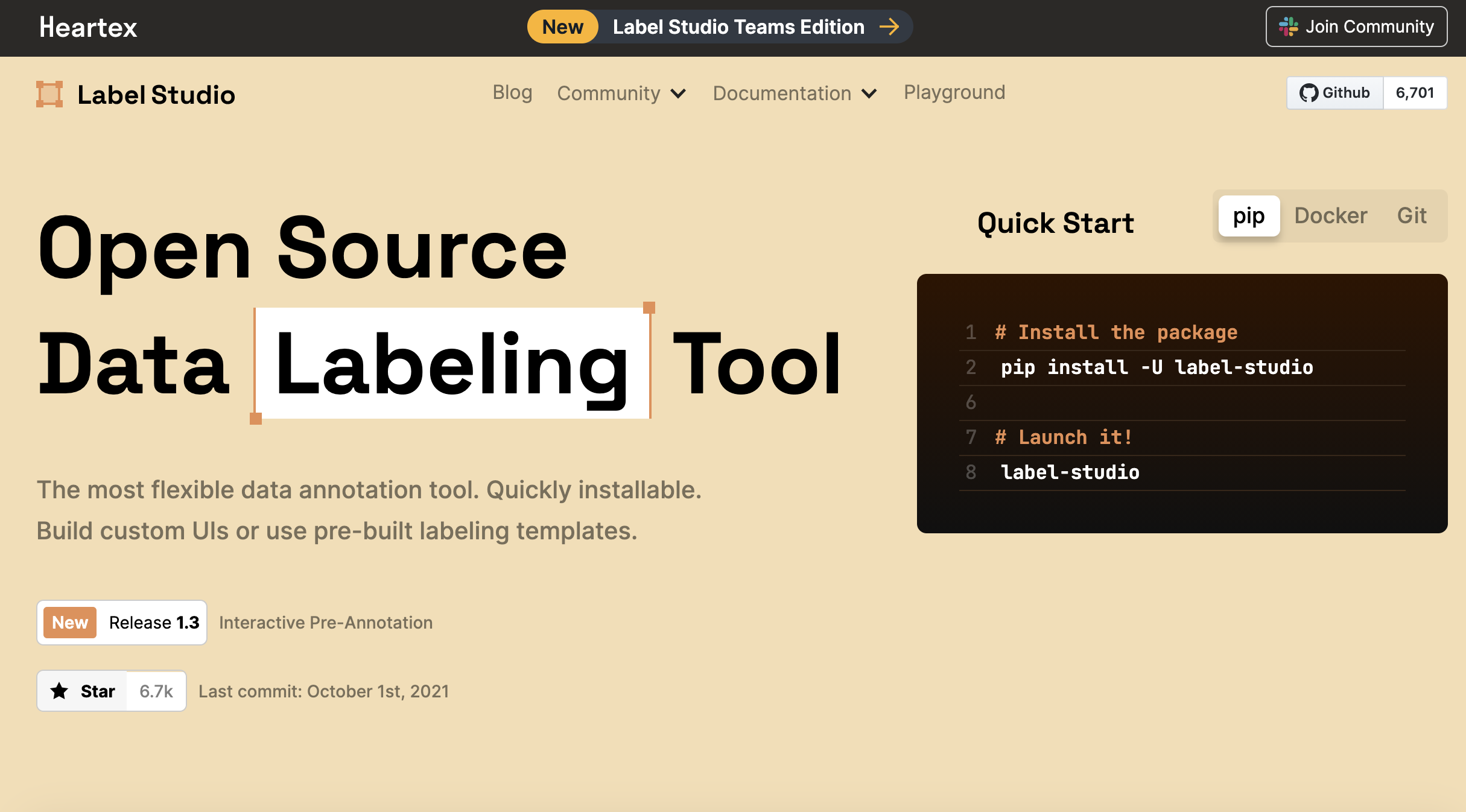The image size is (1466, 812).
Task: Switch to the Docker quick start tab
Action: click(x=1330, y=216)
